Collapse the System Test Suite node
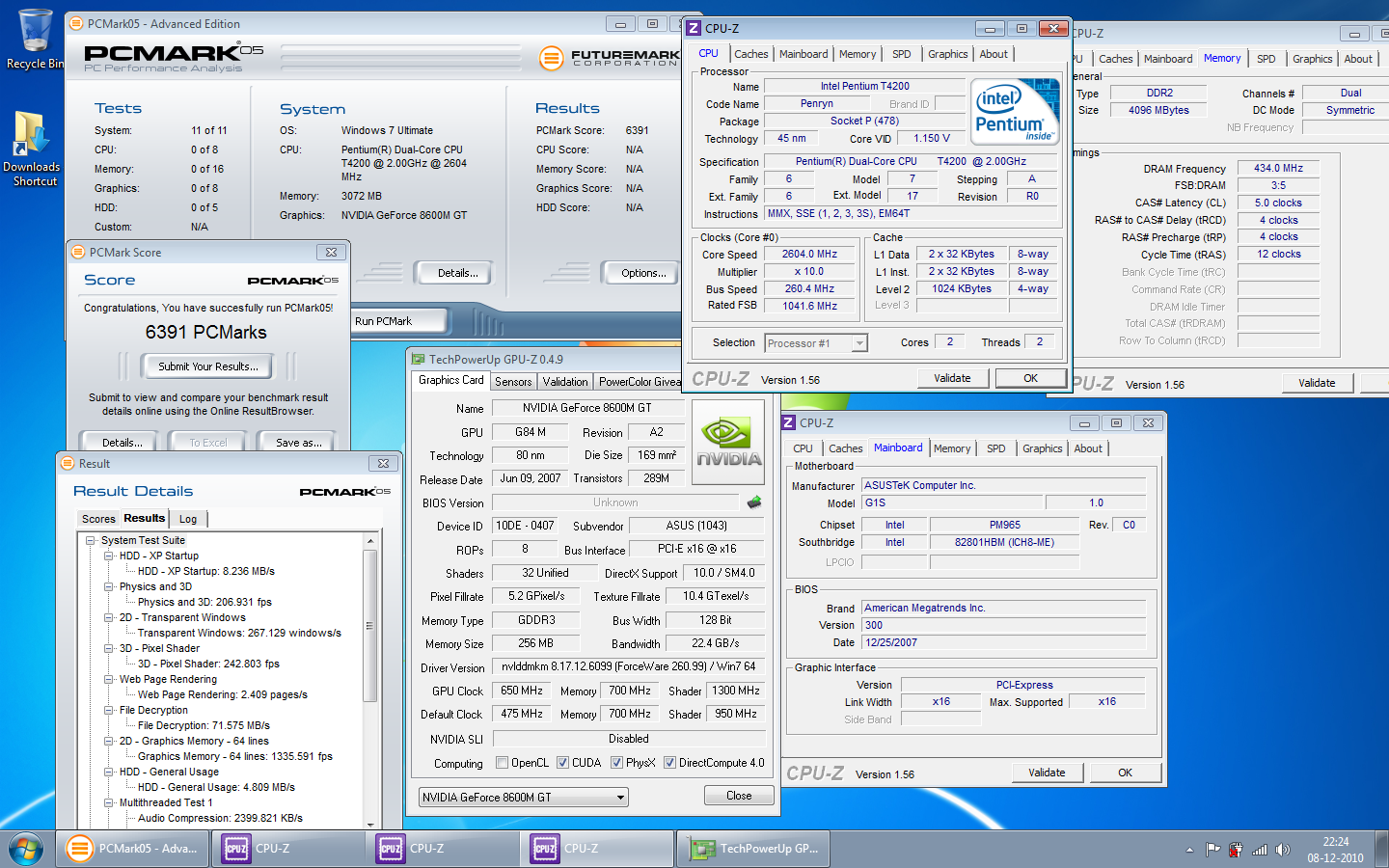 click(x=91, y=541)
